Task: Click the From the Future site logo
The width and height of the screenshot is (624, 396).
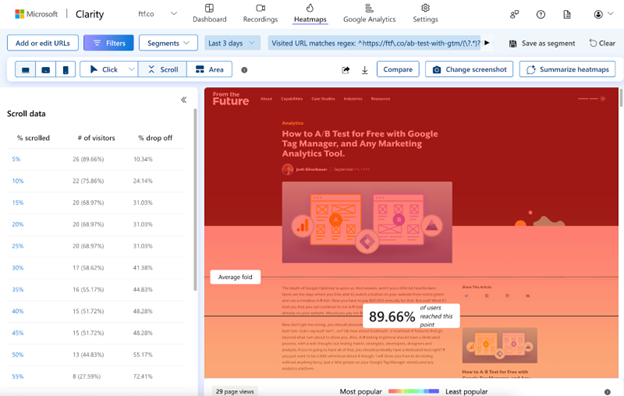Action: [231, 99]
